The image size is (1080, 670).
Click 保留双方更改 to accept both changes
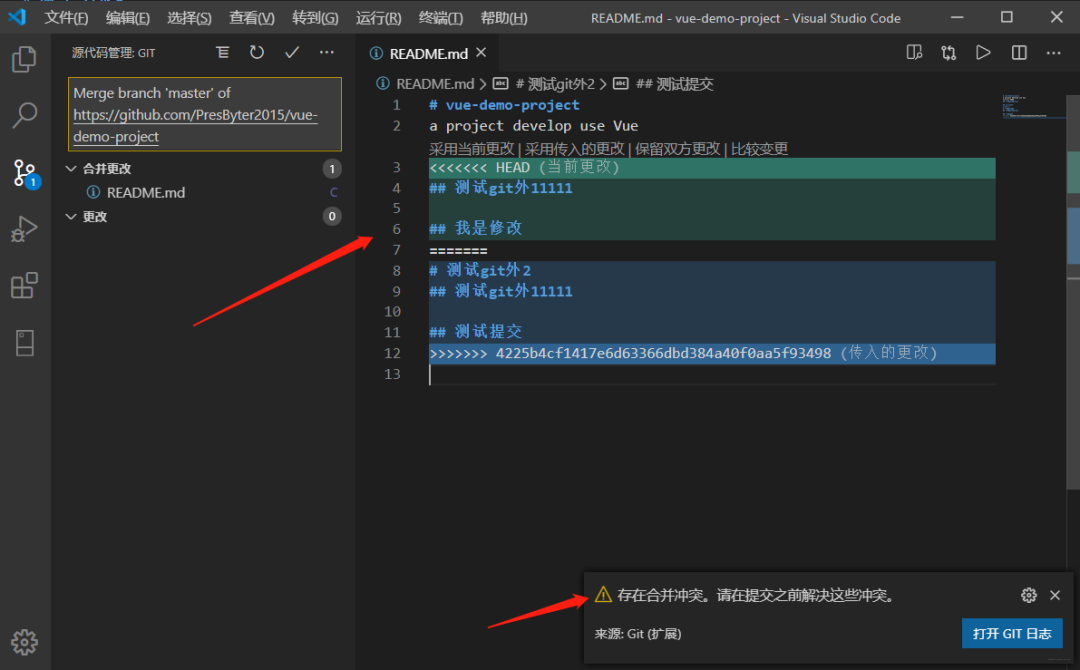(677, 149)
